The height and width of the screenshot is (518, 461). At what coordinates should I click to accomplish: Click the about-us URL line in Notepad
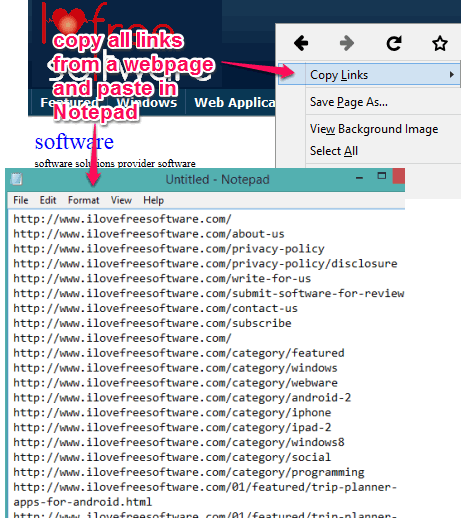click(x=149, y=234)
